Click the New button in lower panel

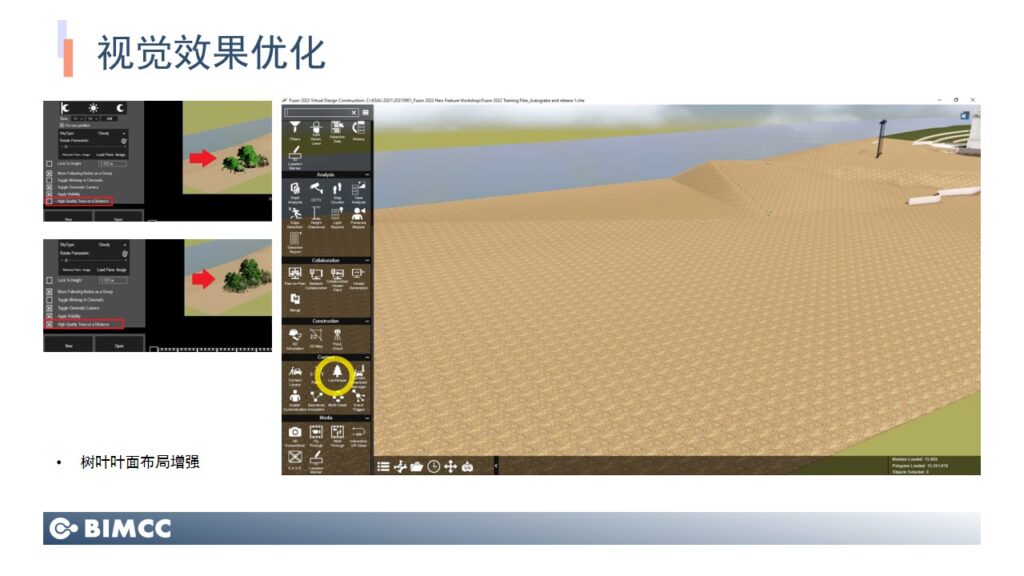(x=69, y=345)
